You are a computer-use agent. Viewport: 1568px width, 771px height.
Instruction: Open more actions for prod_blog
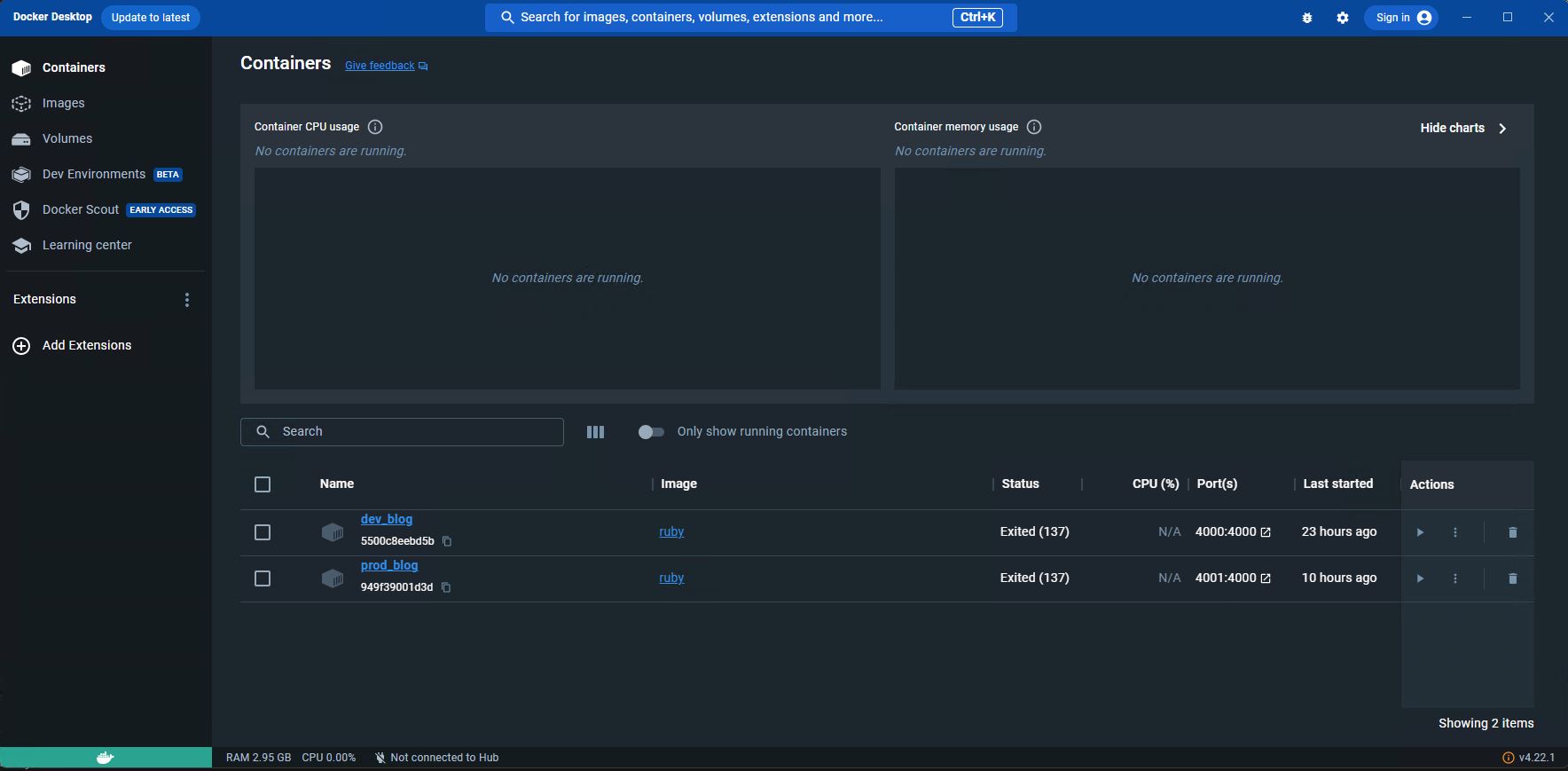[x=1455, y=578]
